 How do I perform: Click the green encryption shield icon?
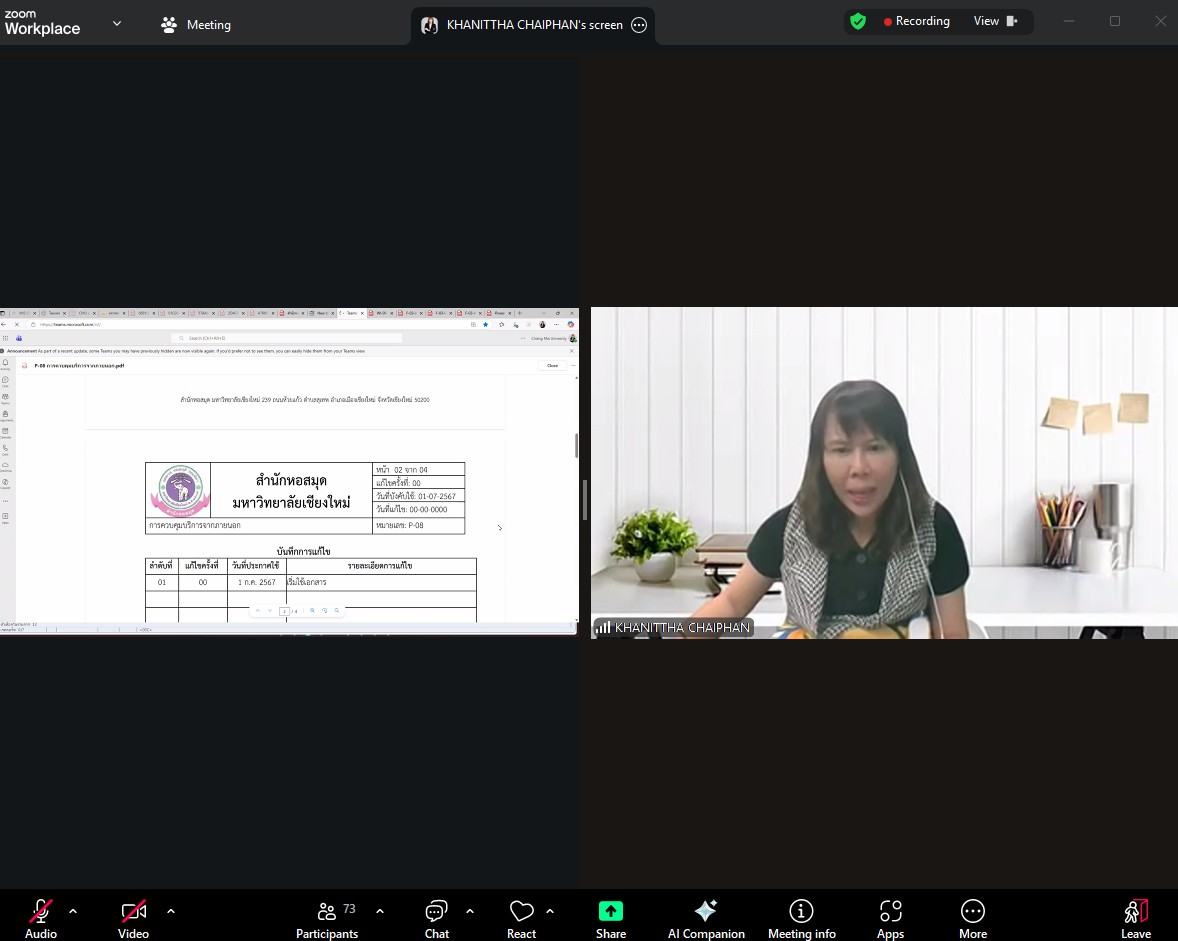858,21
